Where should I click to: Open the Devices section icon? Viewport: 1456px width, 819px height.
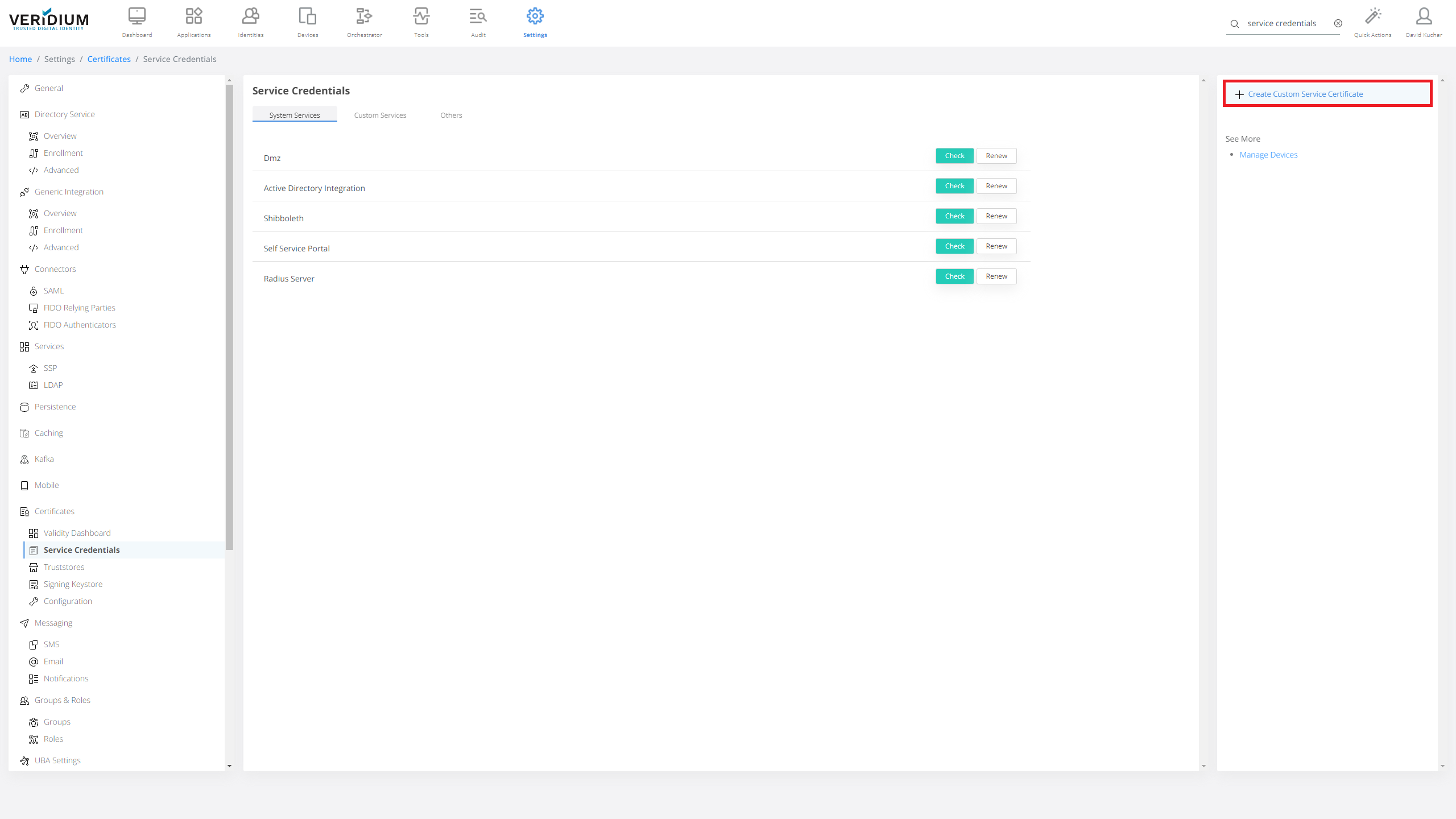pos(307,22)
